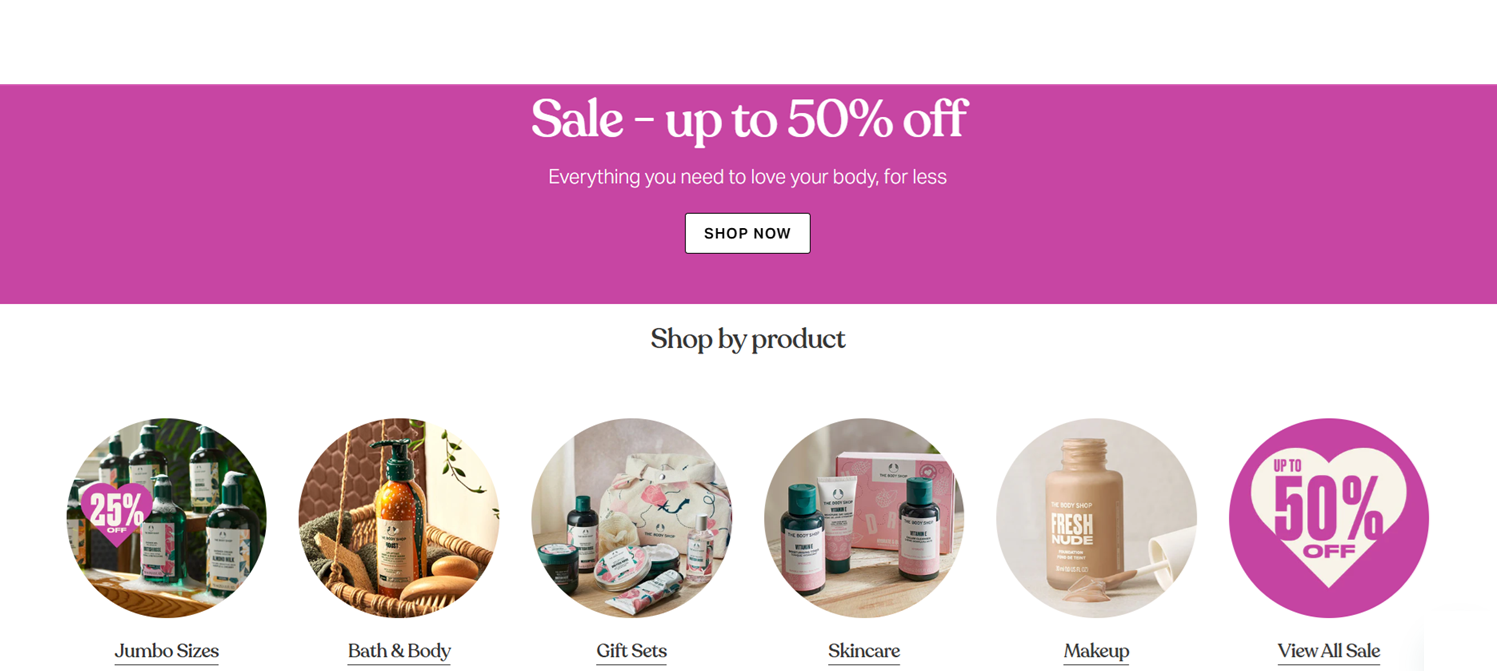Open the Jumbo Sizes green bottles photo

[x=166, y=518]
